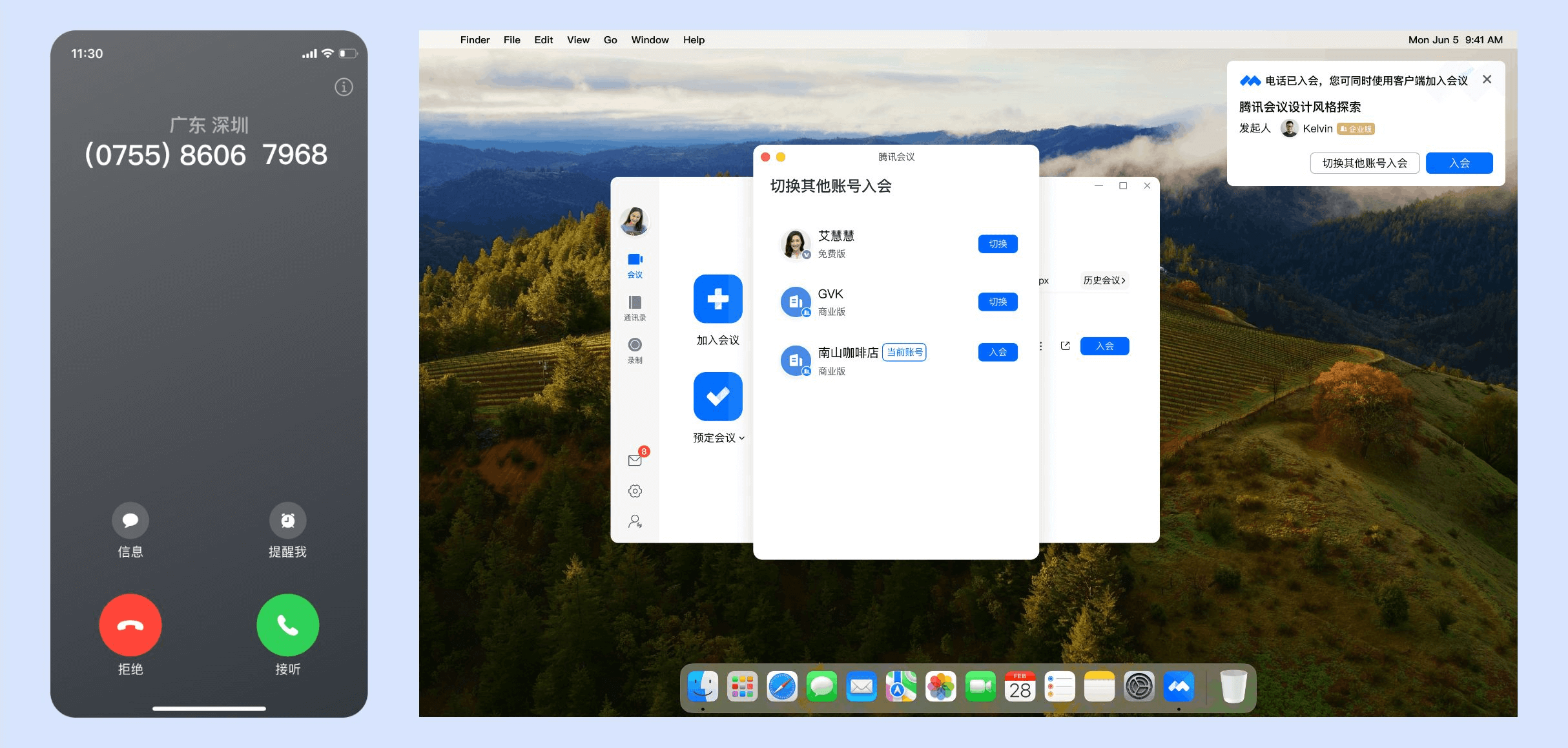Open the mail inbox icon with badge 8
The image size is (1568, 748).
635,459
